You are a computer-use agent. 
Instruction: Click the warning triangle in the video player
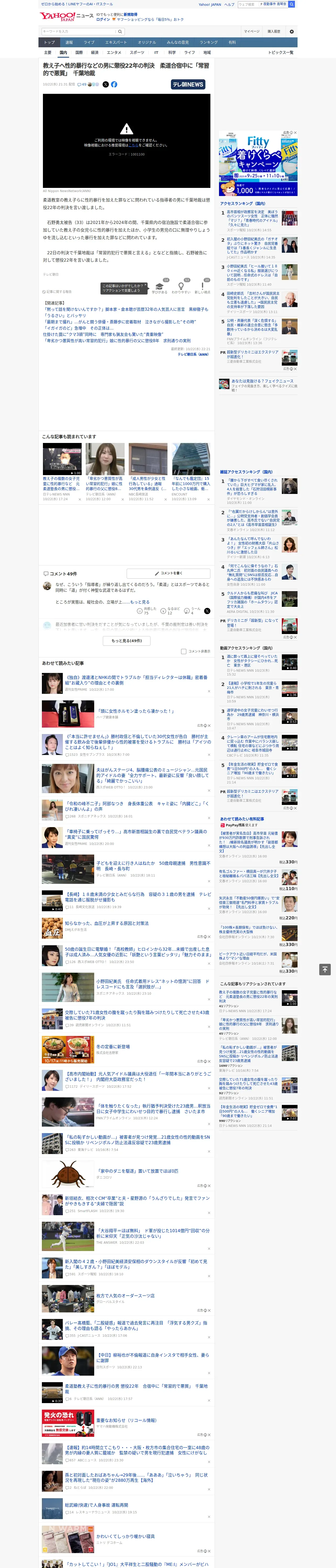(x=126, y=129)
